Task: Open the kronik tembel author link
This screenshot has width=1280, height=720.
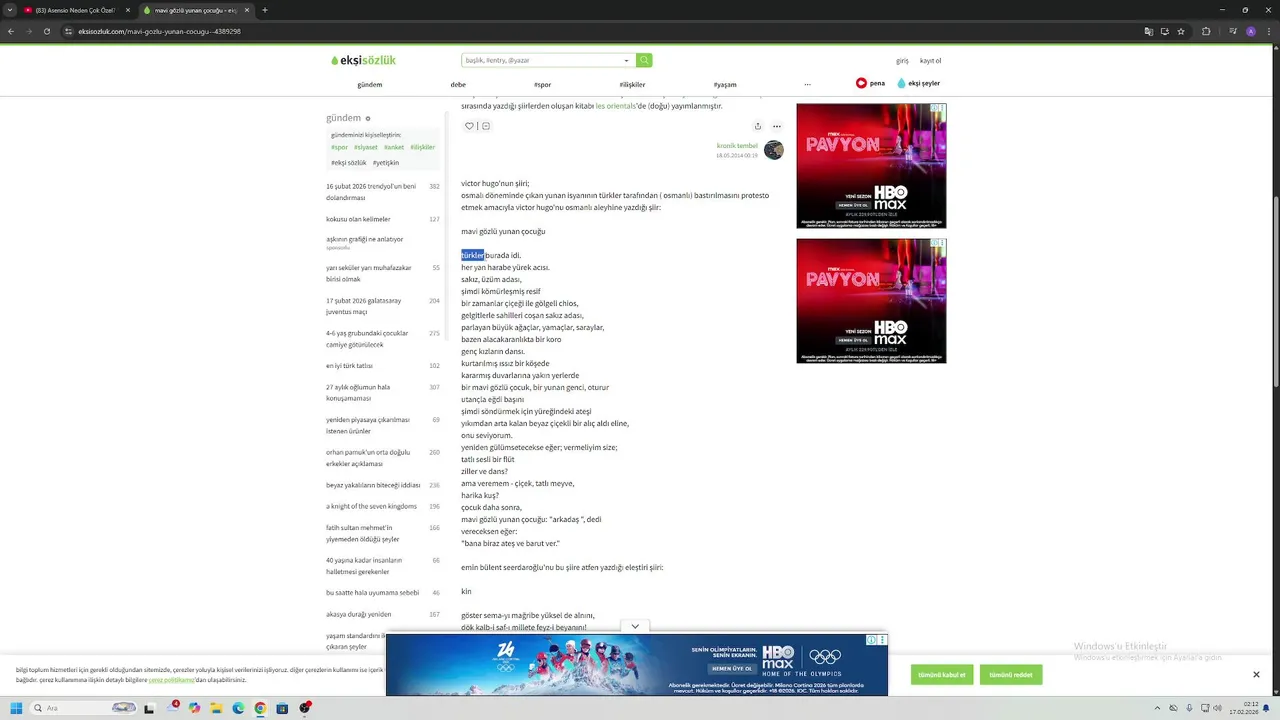Action: (737, 146)
